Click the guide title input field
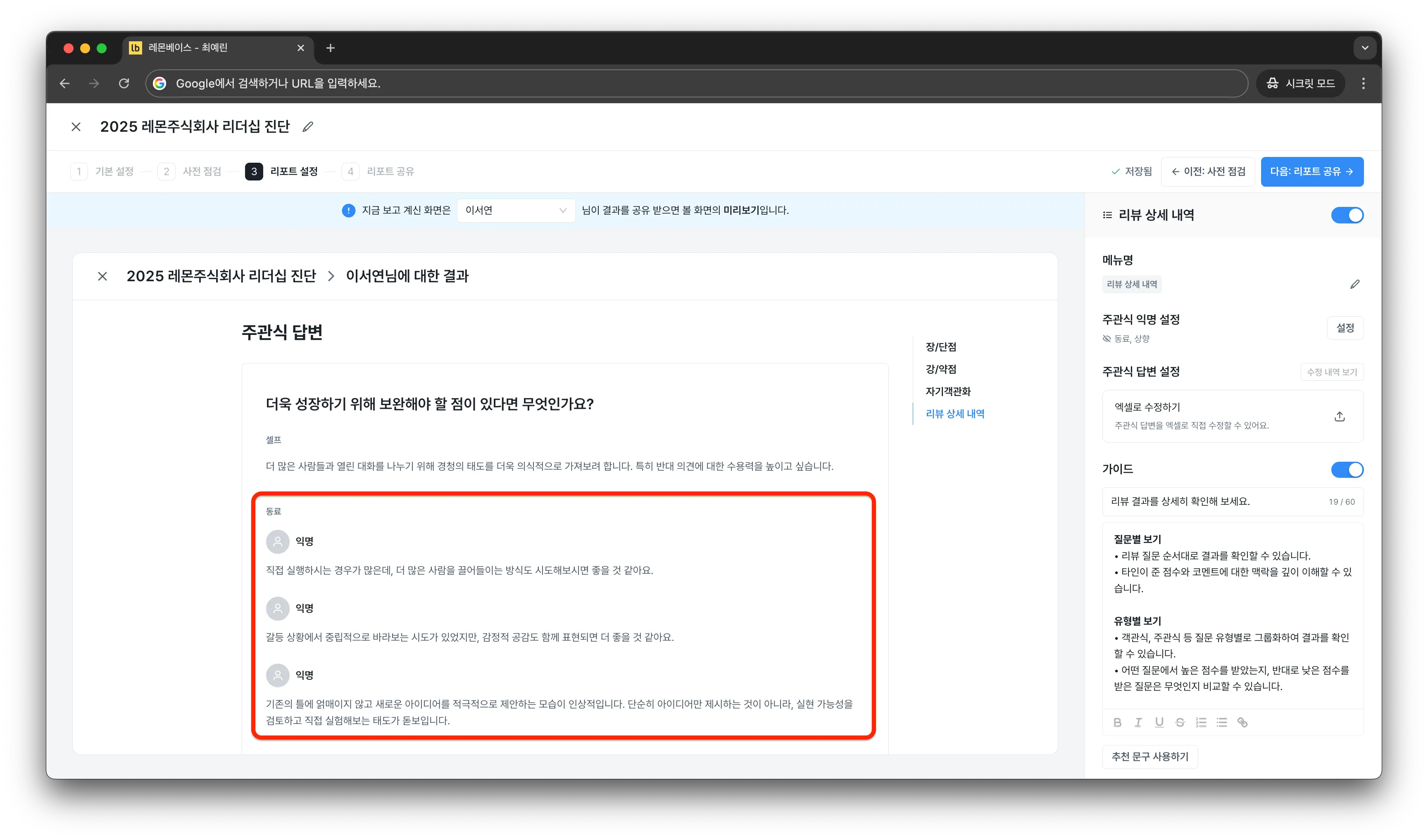 [1233, 502]
